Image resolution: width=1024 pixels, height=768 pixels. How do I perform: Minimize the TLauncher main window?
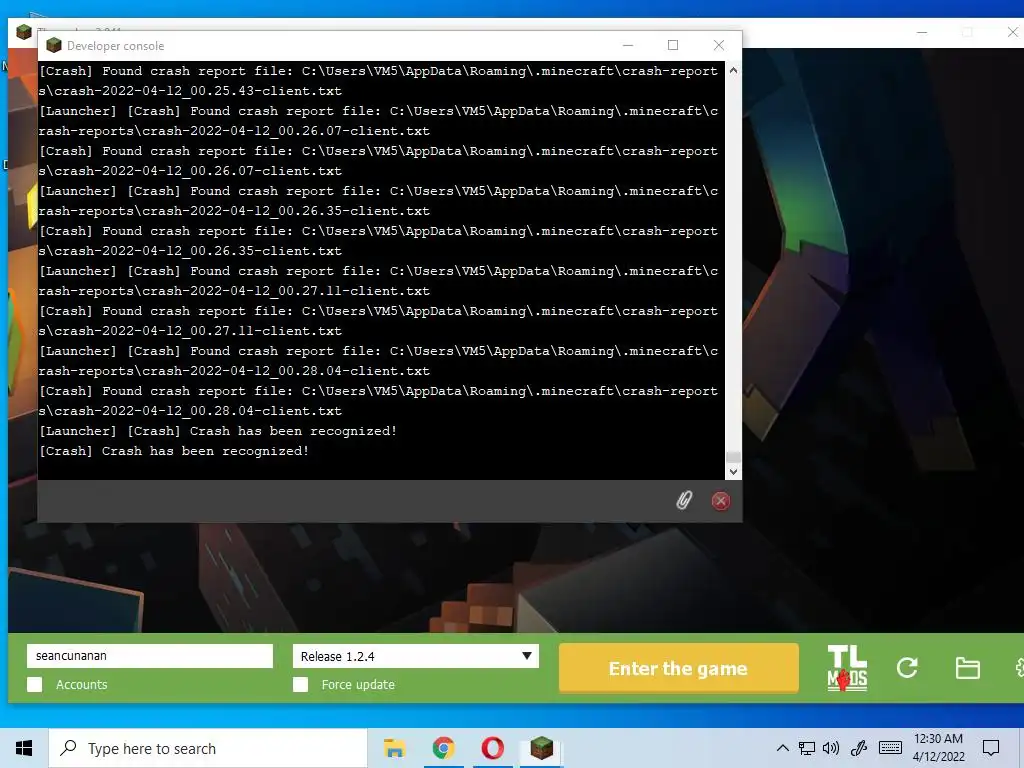pos(922,32)
